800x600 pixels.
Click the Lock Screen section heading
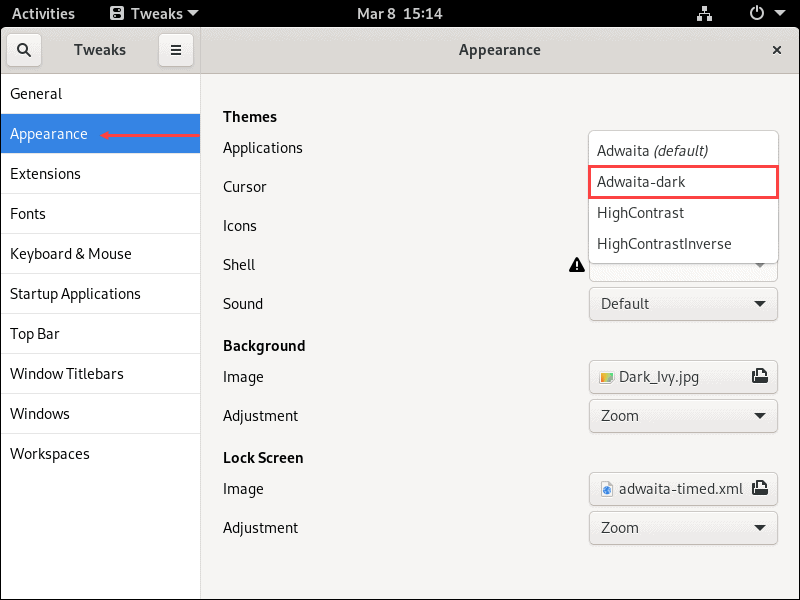[263, 458]
